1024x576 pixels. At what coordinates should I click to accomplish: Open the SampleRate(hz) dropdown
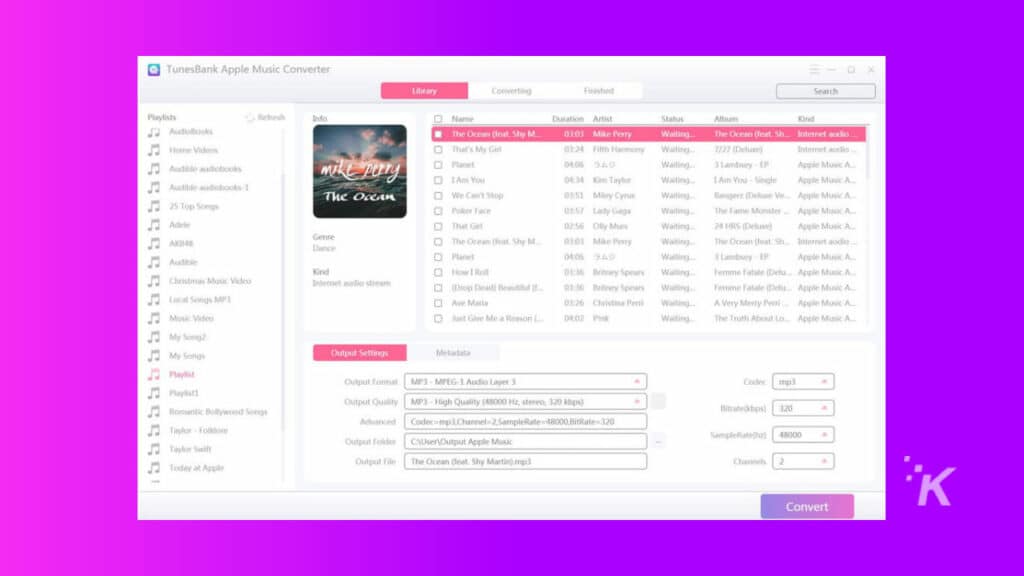point(803,435)
